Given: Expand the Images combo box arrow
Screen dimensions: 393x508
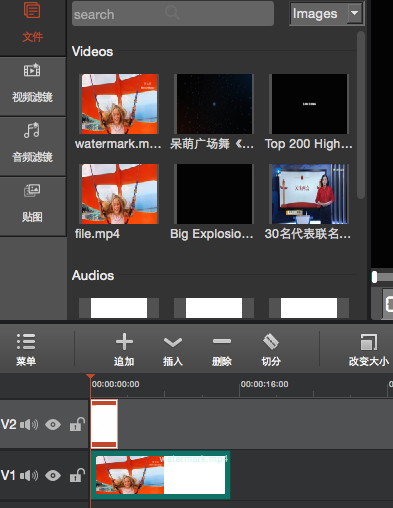Looking at the screenshot, I should point(355,13).
